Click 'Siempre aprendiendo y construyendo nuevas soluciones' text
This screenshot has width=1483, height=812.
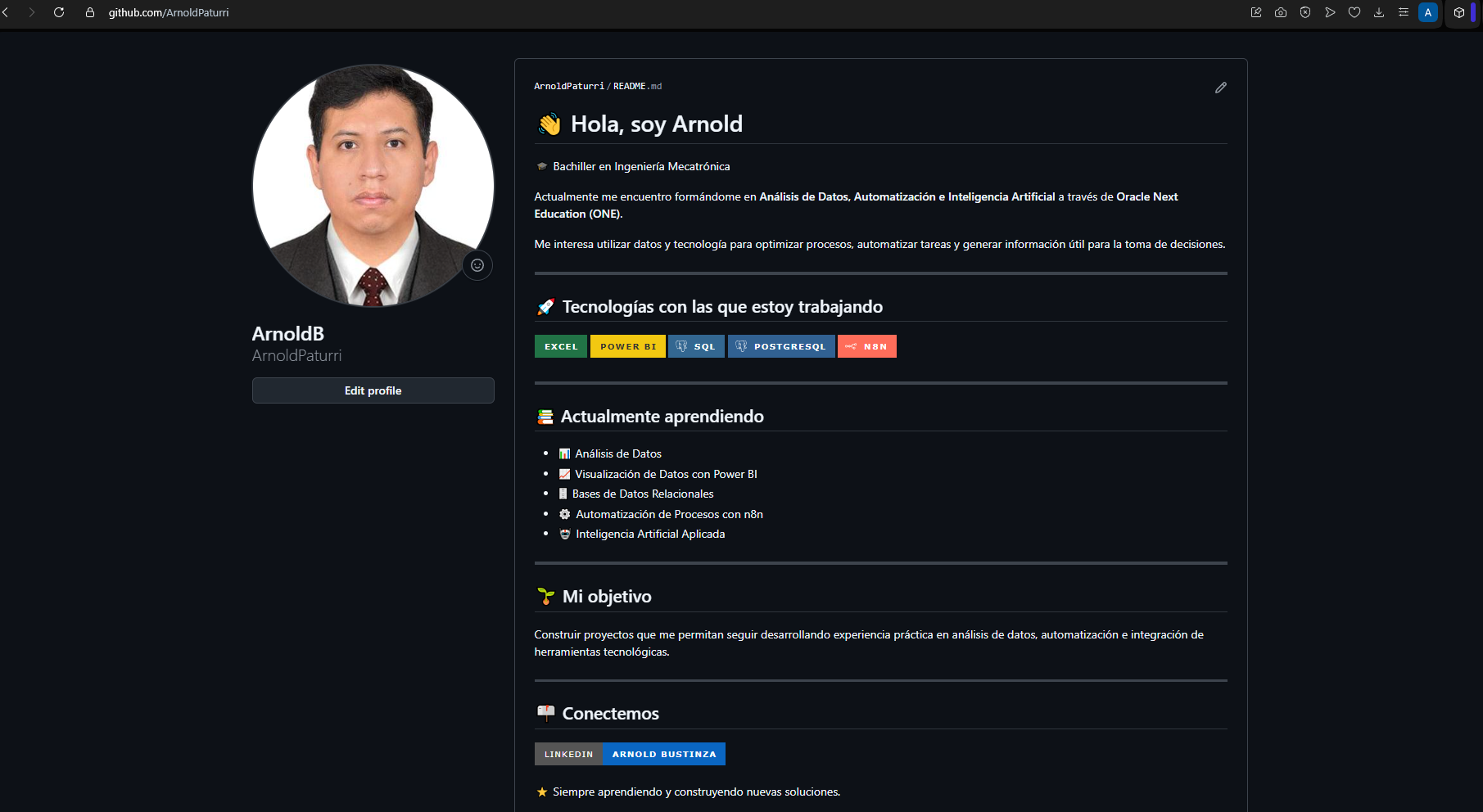pyautogui.click(x=696, y=792)
